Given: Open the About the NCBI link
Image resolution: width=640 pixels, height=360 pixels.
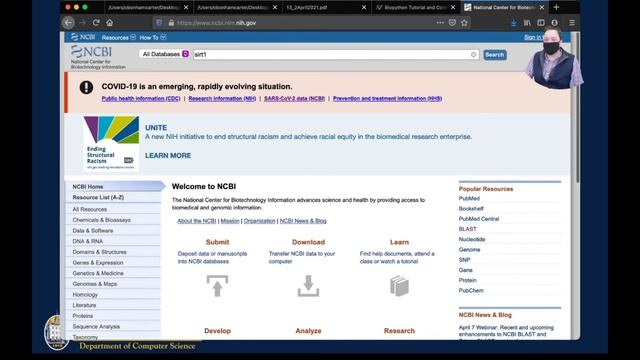Looking at the screenshot, I should tap(196, 221).
